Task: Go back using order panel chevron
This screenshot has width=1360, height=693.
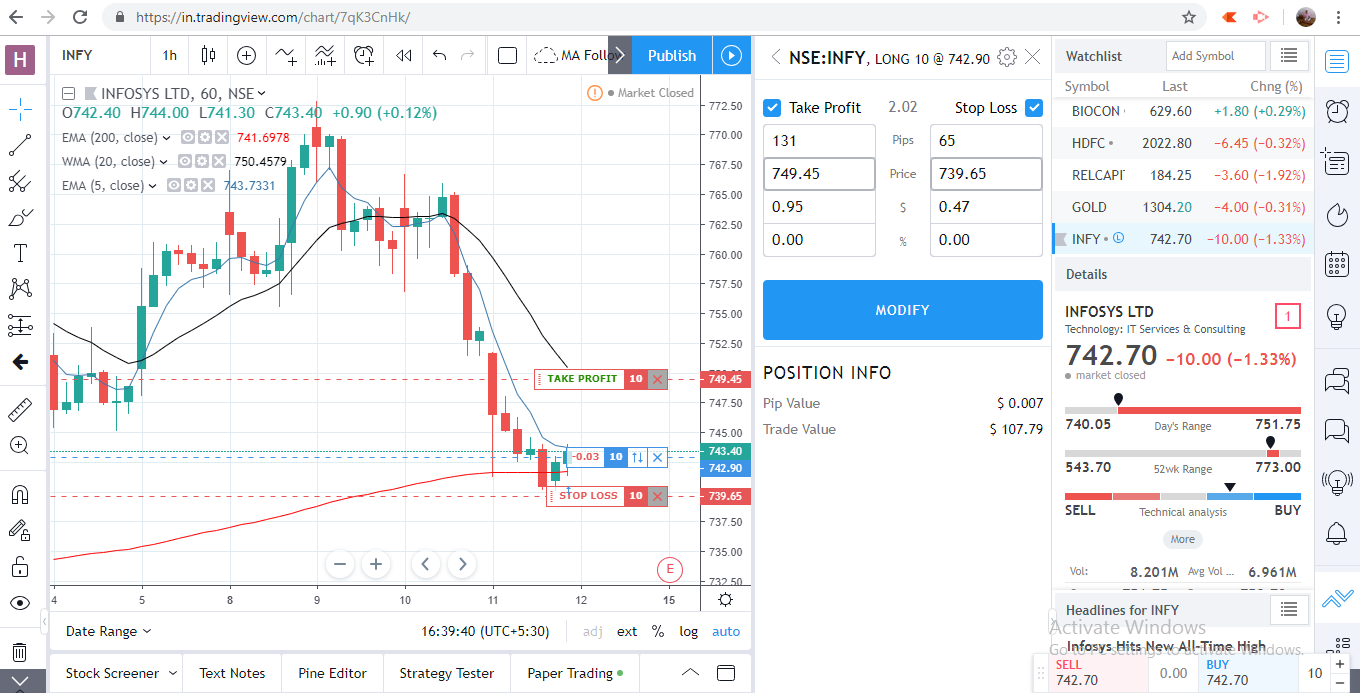Action: [776, 57]
